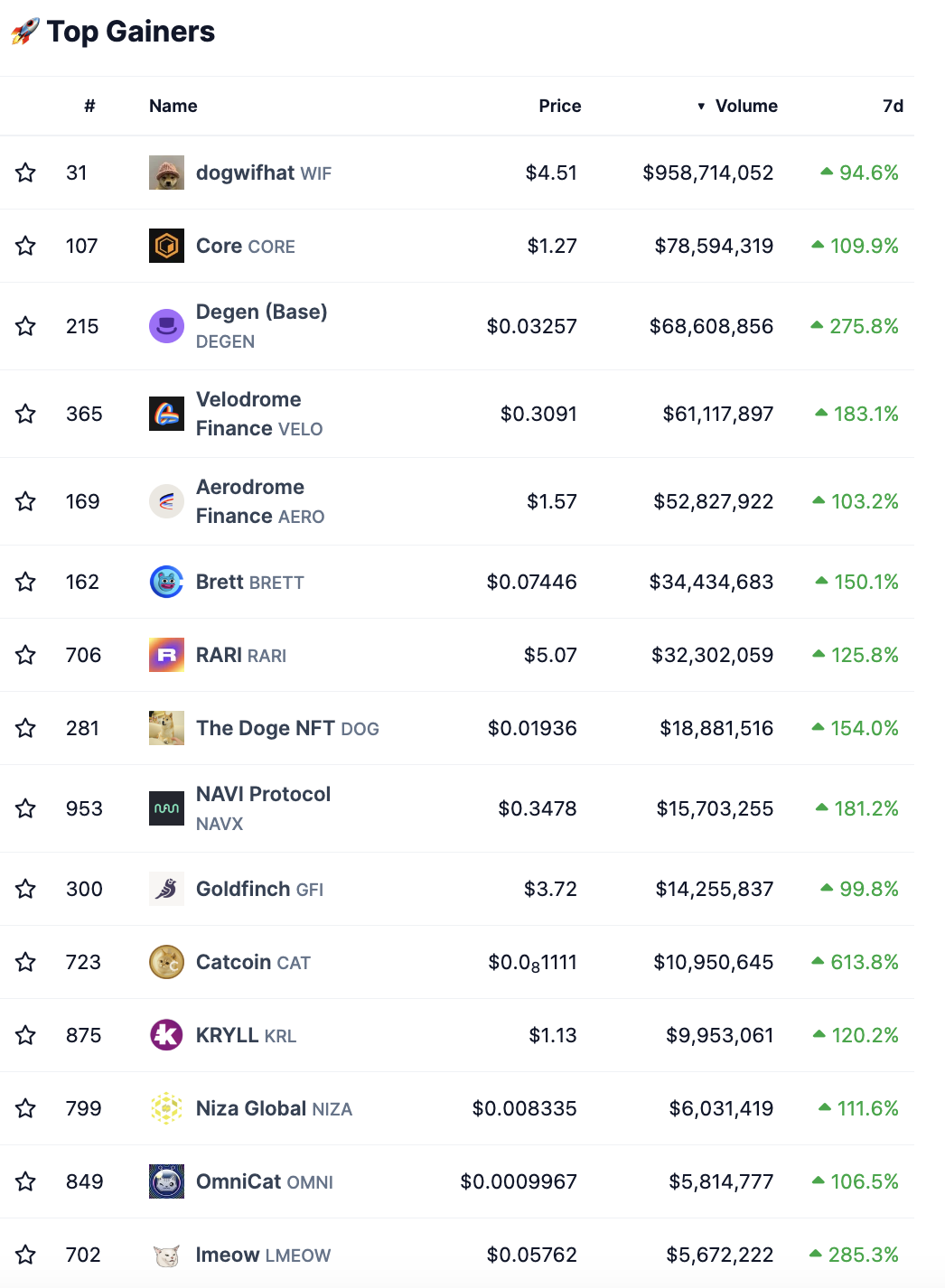Click the RARI logo icon
The height and width of the screenshot is (1288, 945).
pyautogui.click(x=166, y=655)
